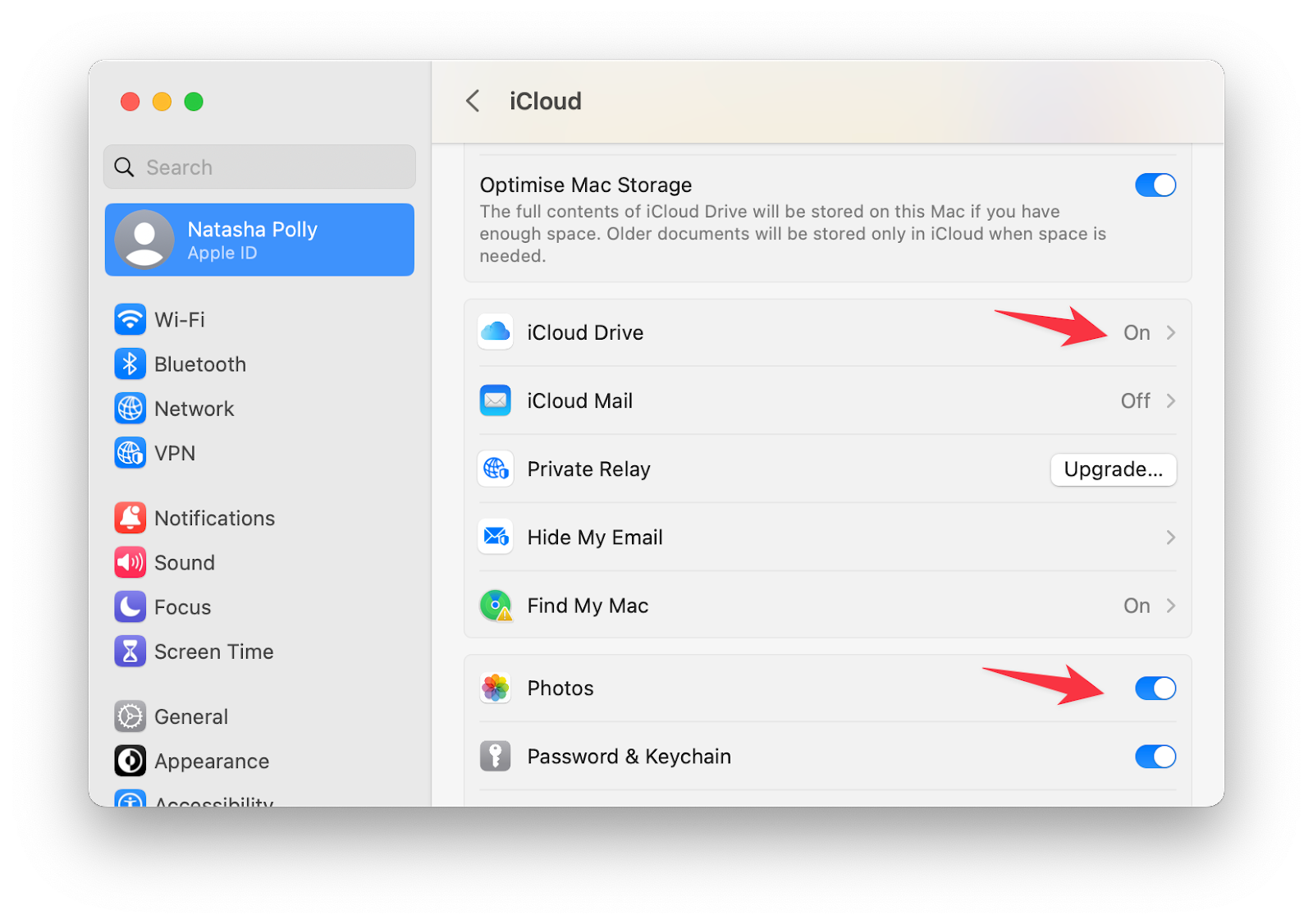Select Notifications in the sidebar
Screen dimensions: 1313x924
(215, 518)
